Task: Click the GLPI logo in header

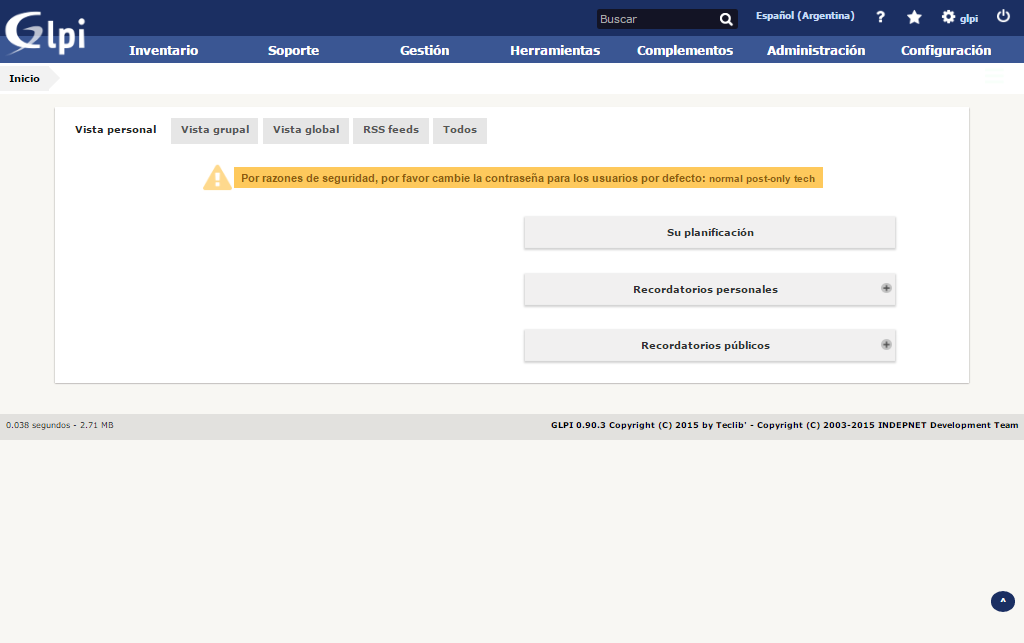Action: click(45, 30)
